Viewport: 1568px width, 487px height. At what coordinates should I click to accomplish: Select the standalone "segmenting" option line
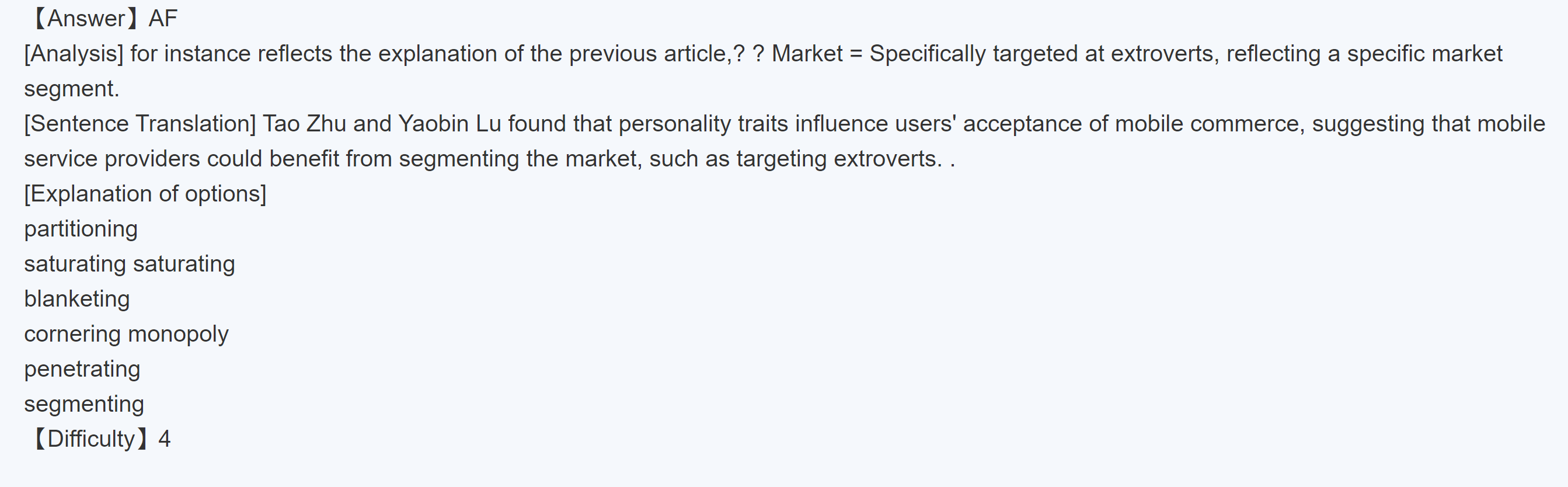(84, 403)
